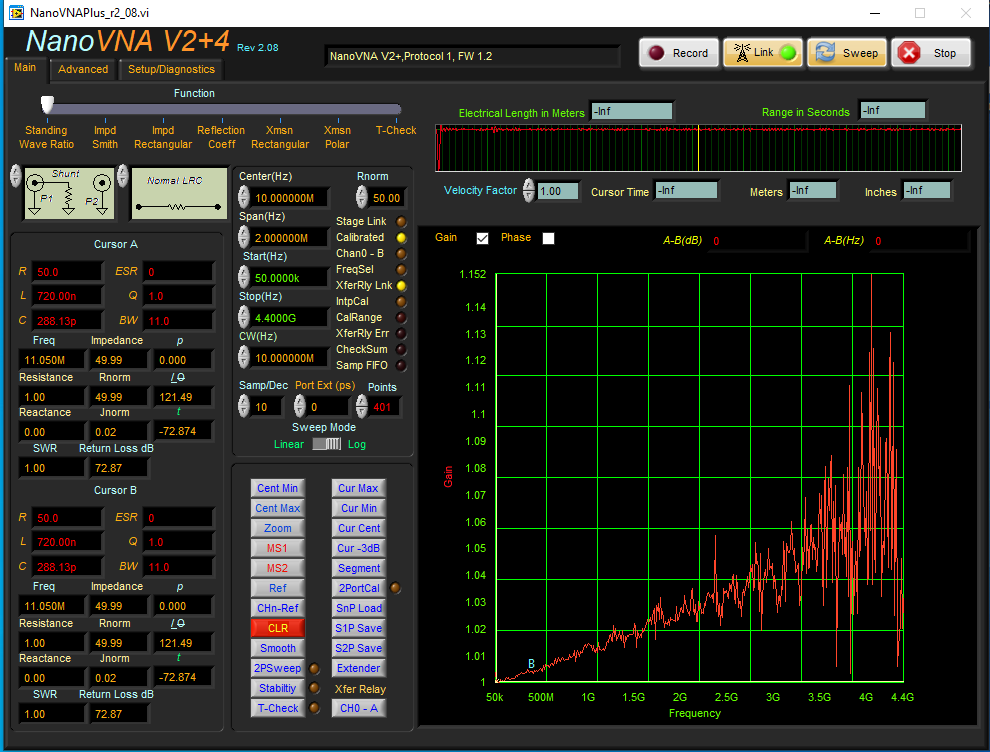The height and width of the screenshot is (752, 990).
Task: Toggle the T-Check indicator LED
Action: coord(314,708)
